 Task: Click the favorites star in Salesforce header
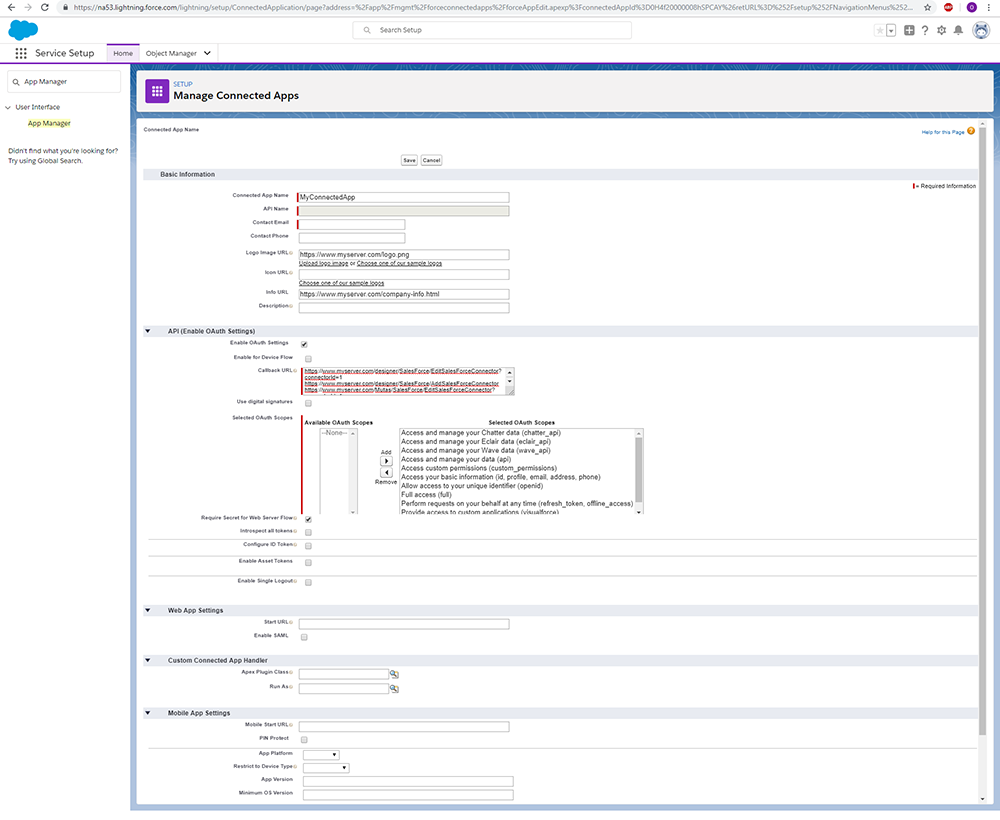click(x=880, y=31)
